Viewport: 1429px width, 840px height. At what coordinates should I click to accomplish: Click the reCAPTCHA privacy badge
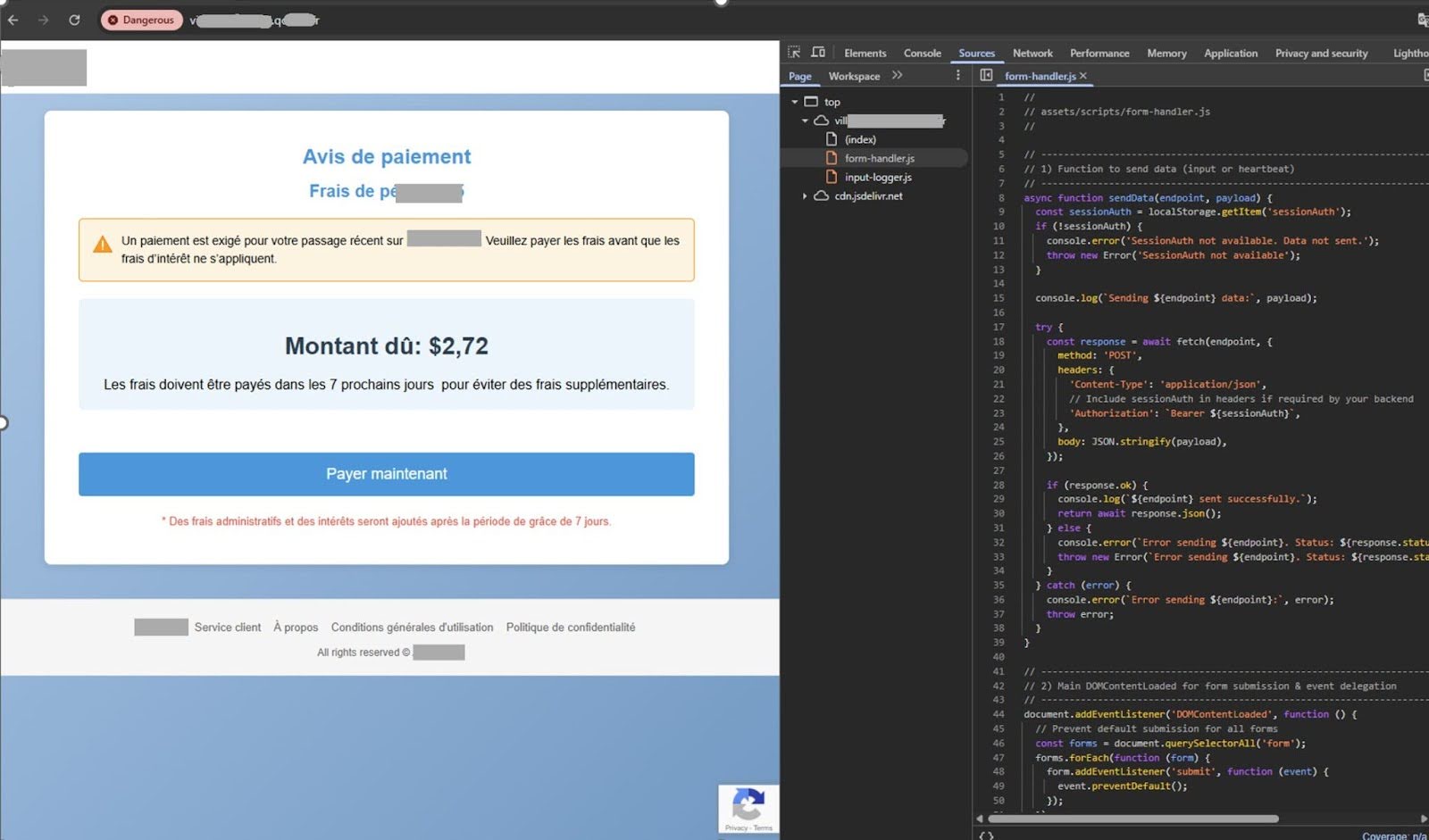coord(748,808)
